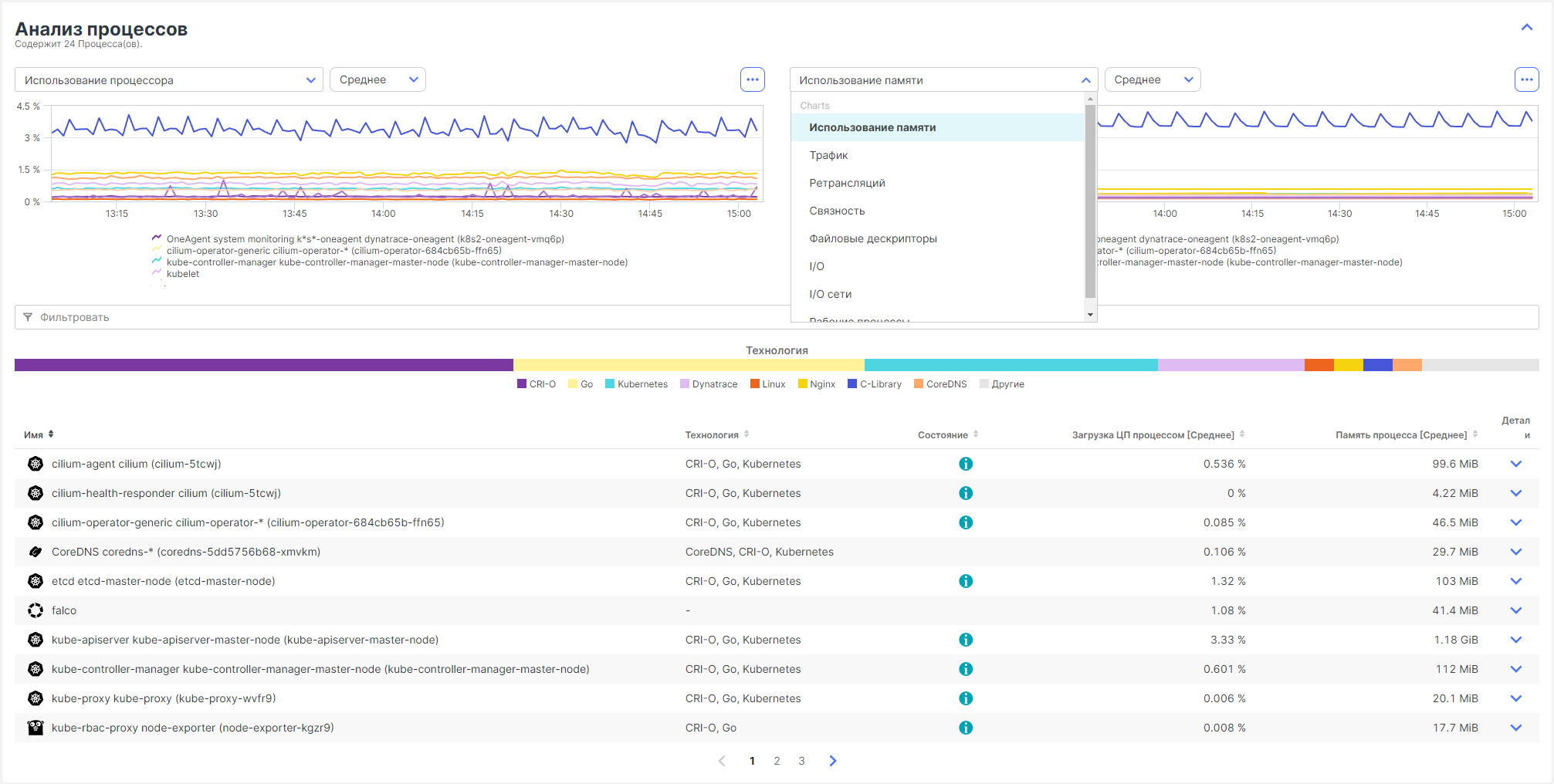Open the Использование процессора chart dropdown
The image size is (1554, 784).
click(168, 80)
